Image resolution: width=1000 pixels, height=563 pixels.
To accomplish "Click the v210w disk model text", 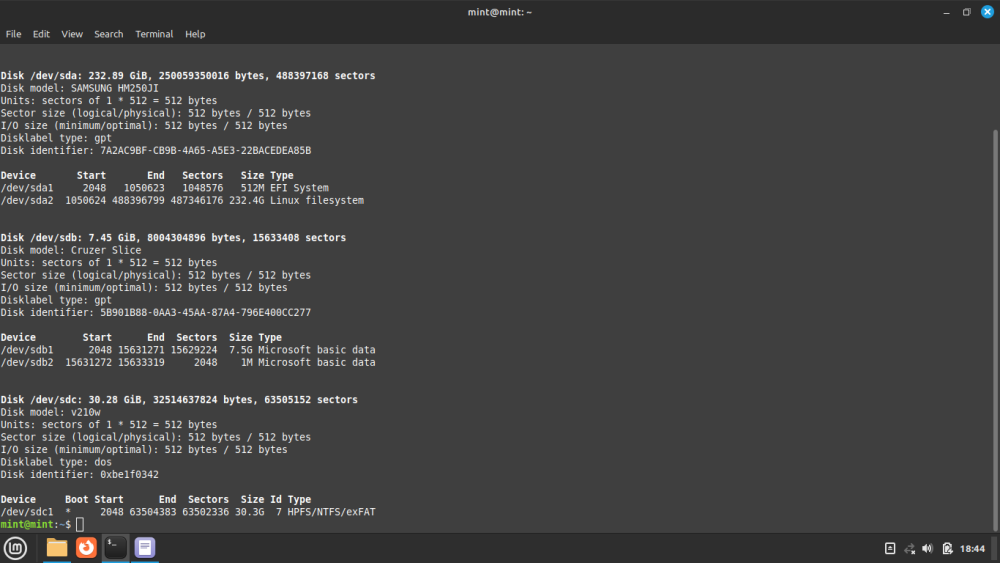I will tap(85, 412).
